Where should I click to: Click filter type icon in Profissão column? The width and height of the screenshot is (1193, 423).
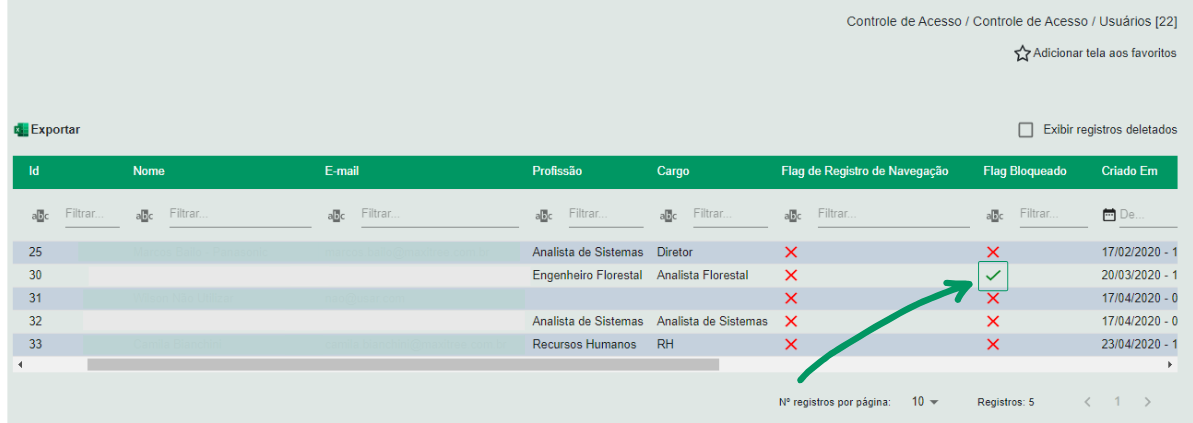[x=543, y=215]
